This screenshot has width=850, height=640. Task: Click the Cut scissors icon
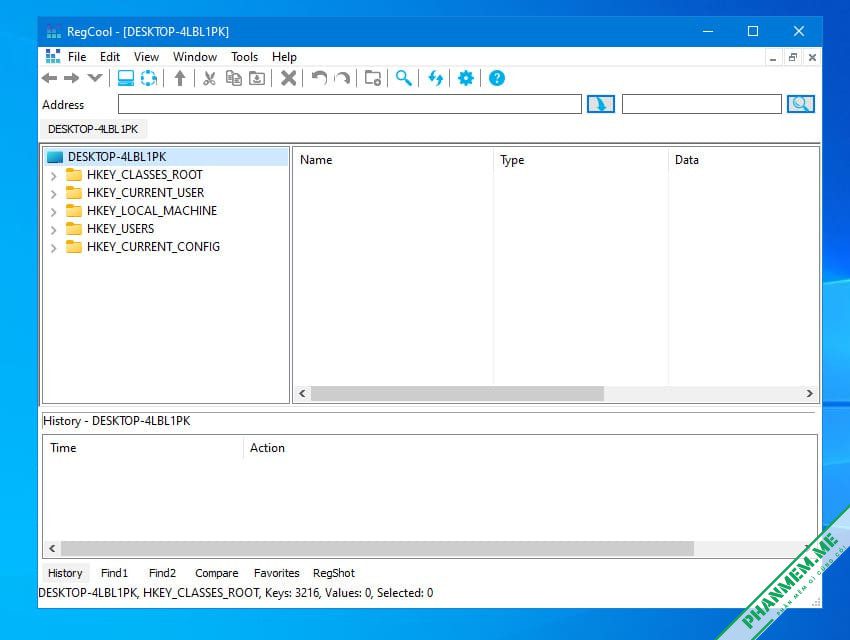209,79
